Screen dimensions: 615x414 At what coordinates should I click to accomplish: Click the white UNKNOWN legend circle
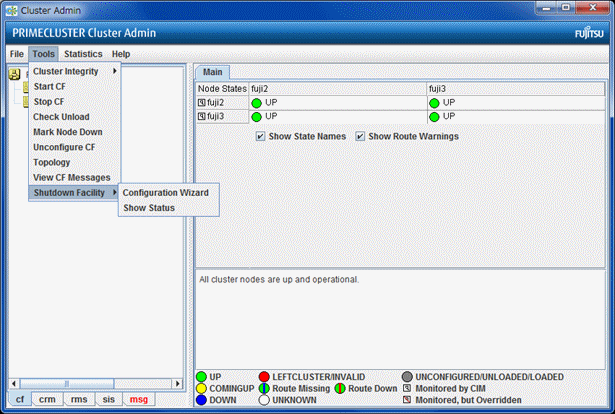point(264,400)
